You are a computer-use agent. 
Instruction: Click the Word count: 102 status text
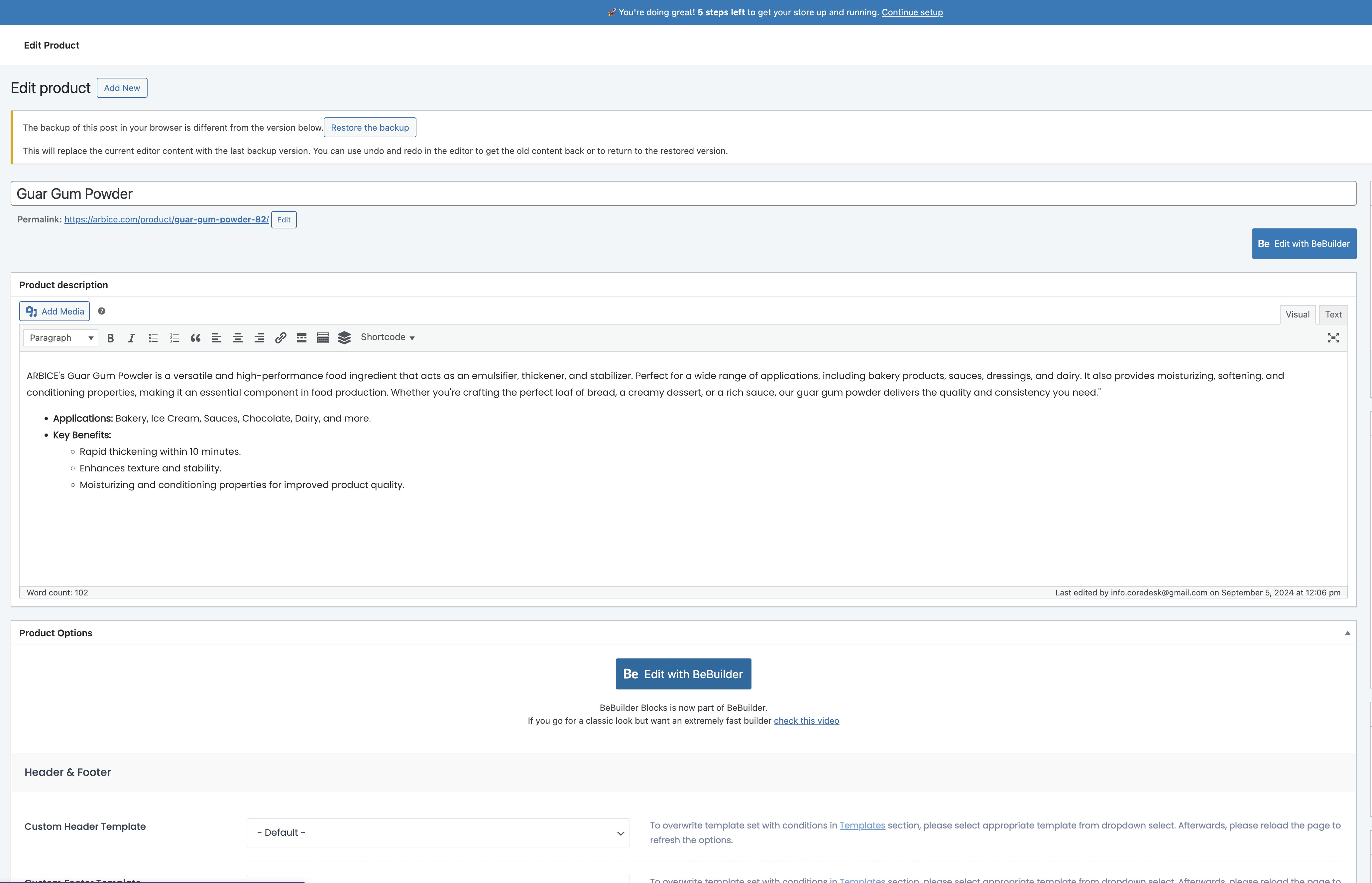coord(57,592)
